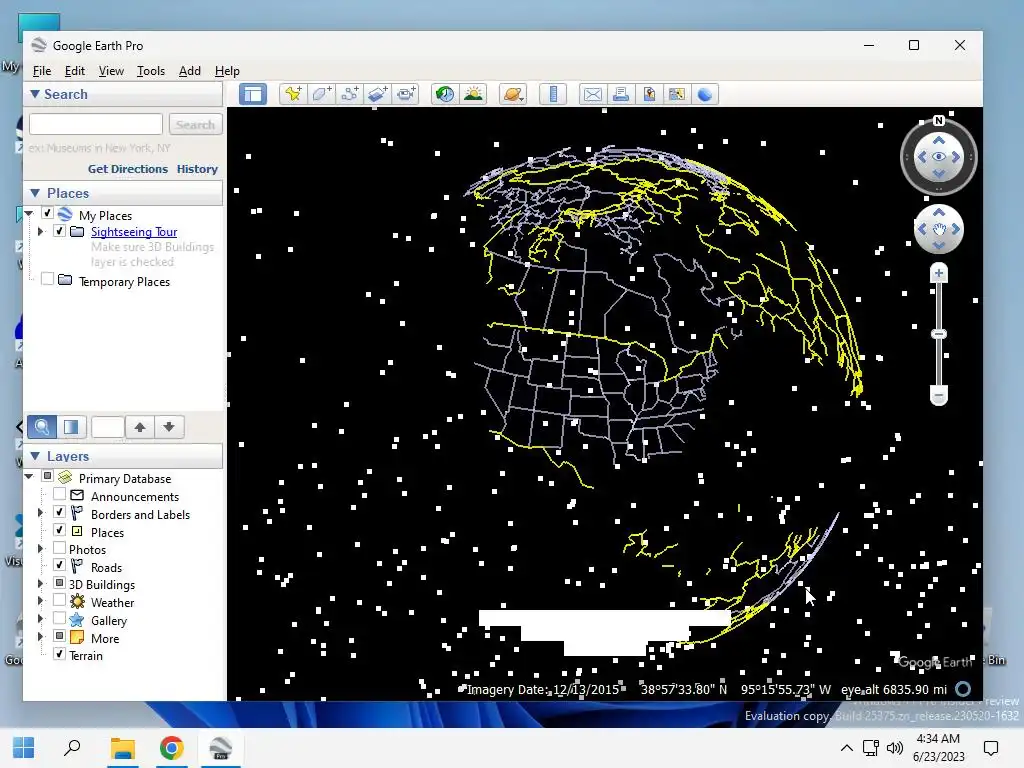Collapse the Primary Database node
Image resolution: width=1024 pixels, height=768 pixels.
(29, 477)
